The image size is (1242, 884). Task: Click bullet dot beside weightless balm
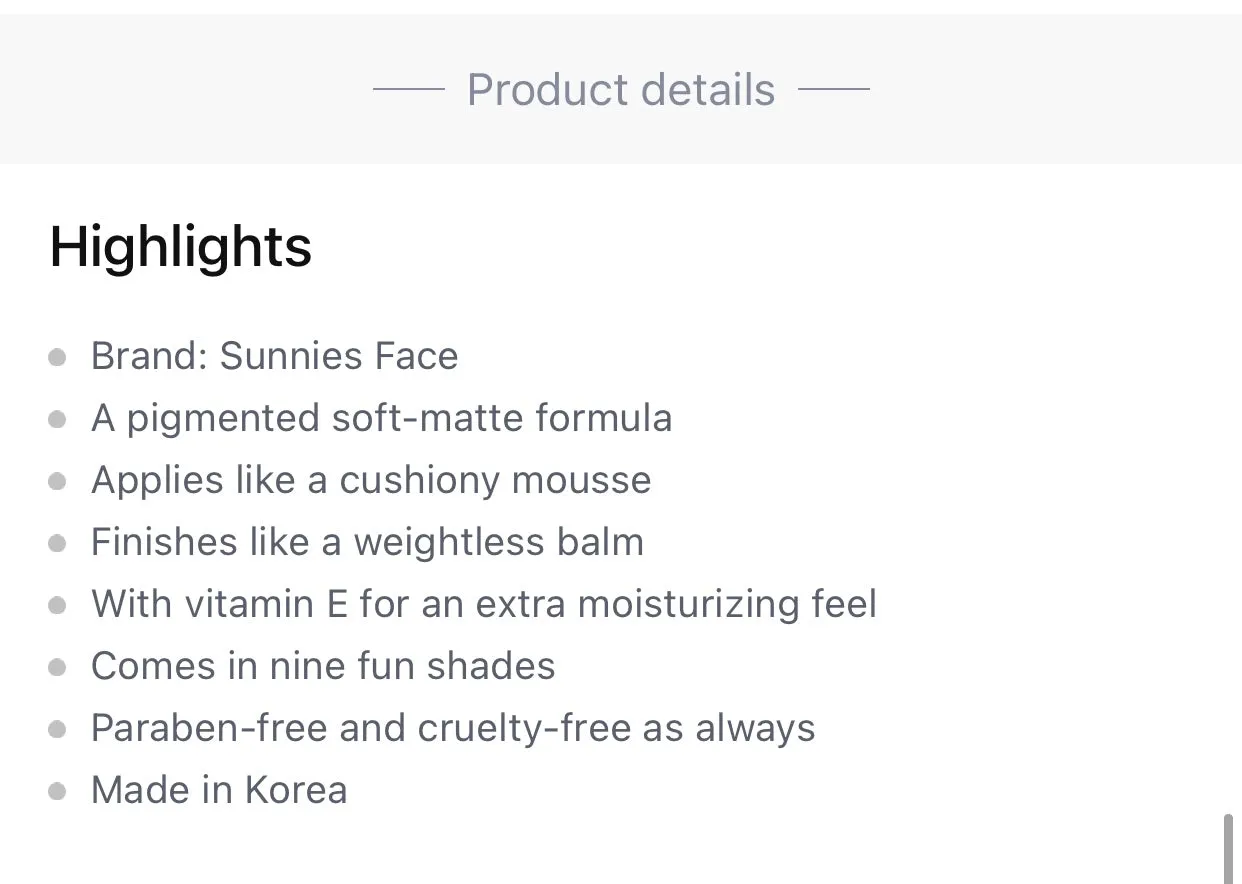[x=58, y=543]
